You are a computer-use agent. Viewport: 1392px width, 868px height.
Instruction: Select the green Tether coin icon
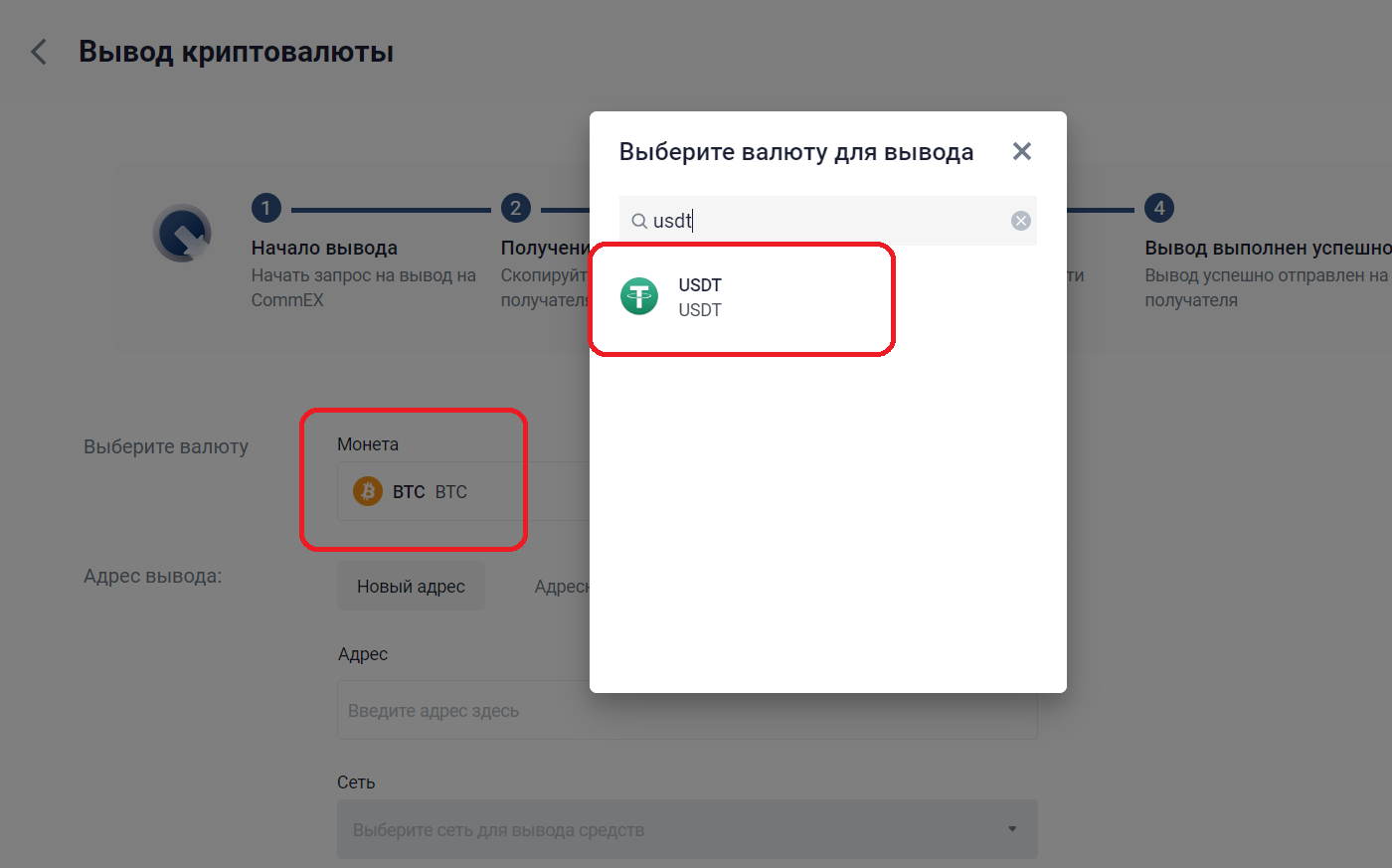pyautogui.click(x=639, y=296)
